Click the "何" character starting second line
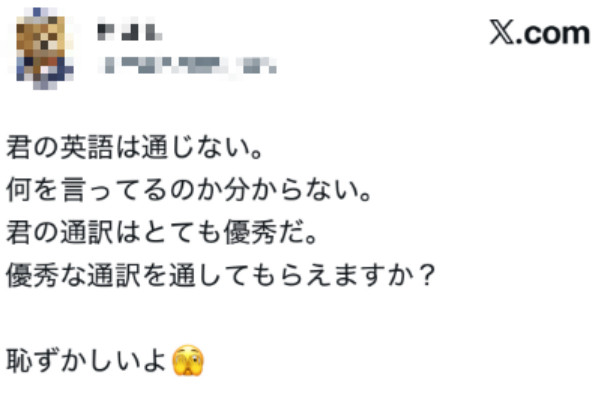Image resolution: width=610 pixels, height=408 pixels. (19, 187)
